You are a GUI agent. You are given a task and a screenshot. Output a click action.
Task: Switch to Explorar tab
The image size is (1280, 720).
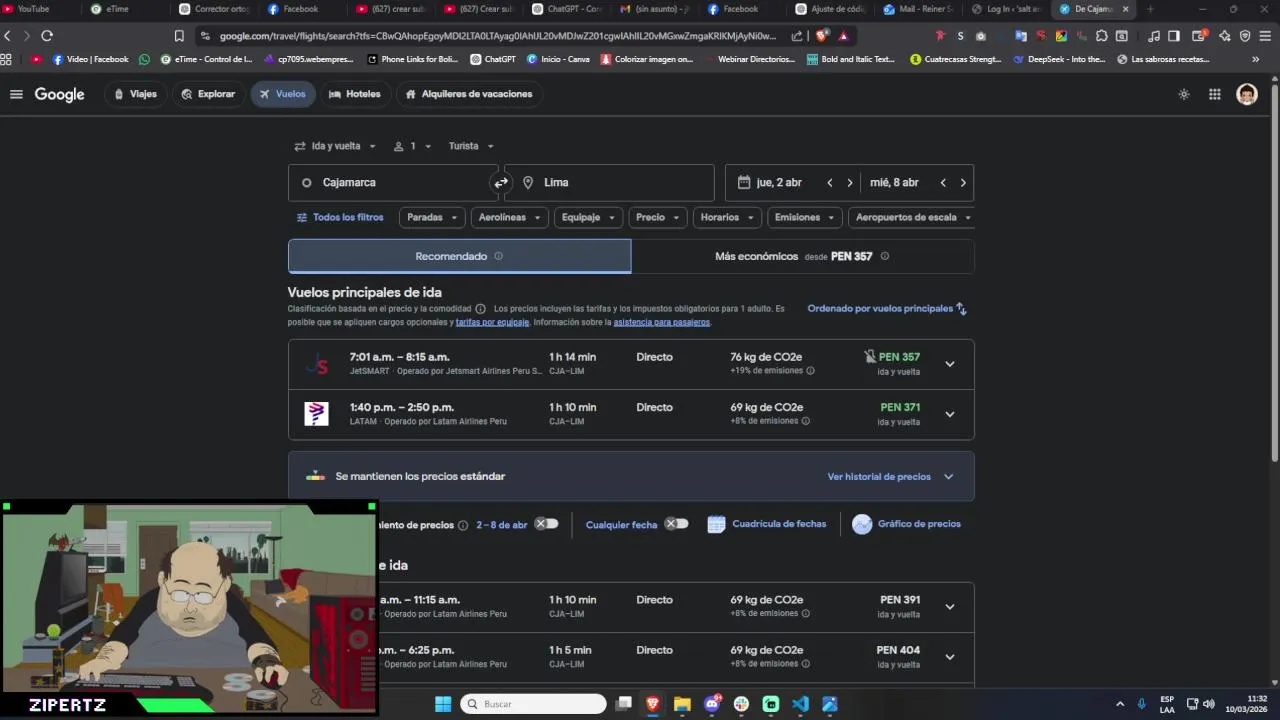point(208,94)
